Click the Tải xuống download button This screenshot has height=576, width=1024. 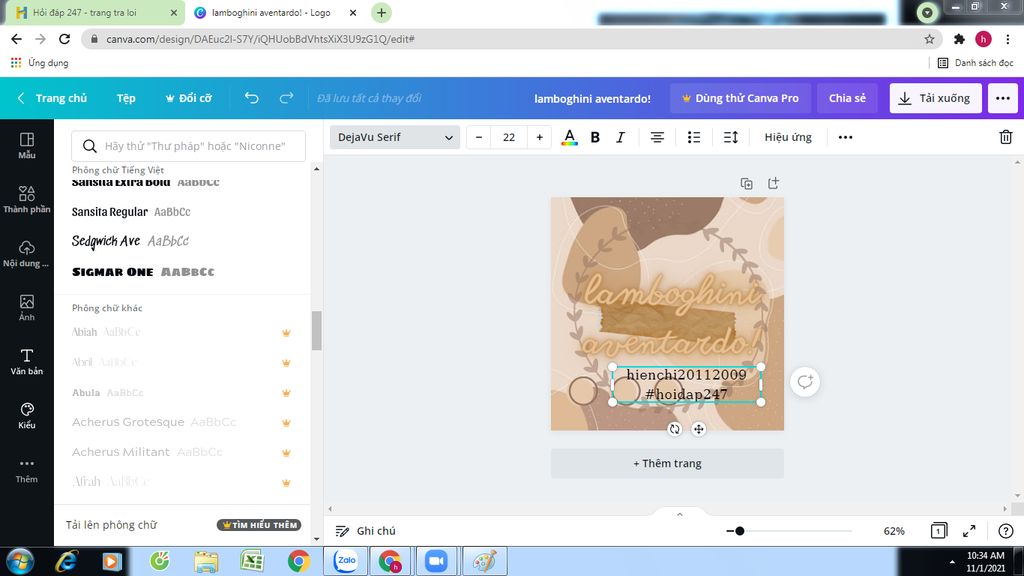click(935, 98)
